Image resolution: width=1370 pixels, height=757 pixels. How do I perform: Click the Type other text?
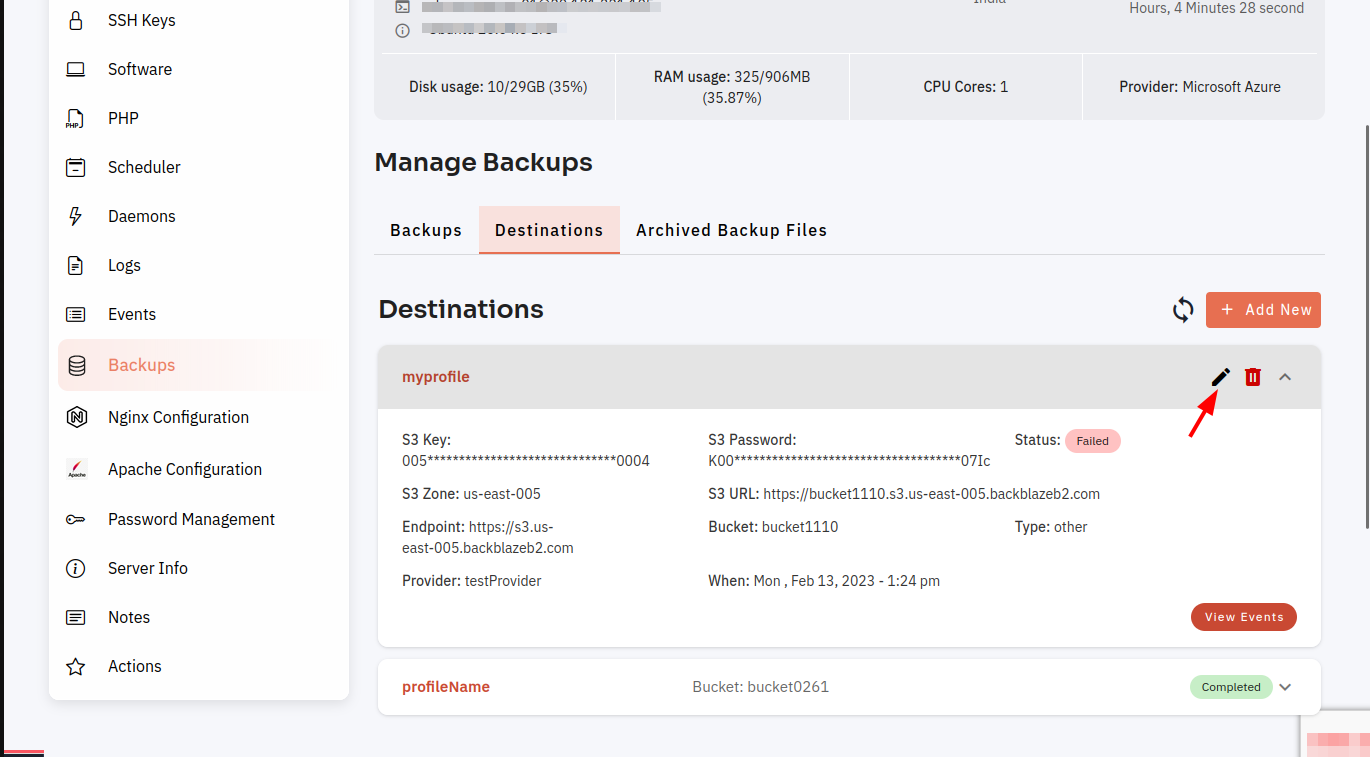coord(1051,527)
